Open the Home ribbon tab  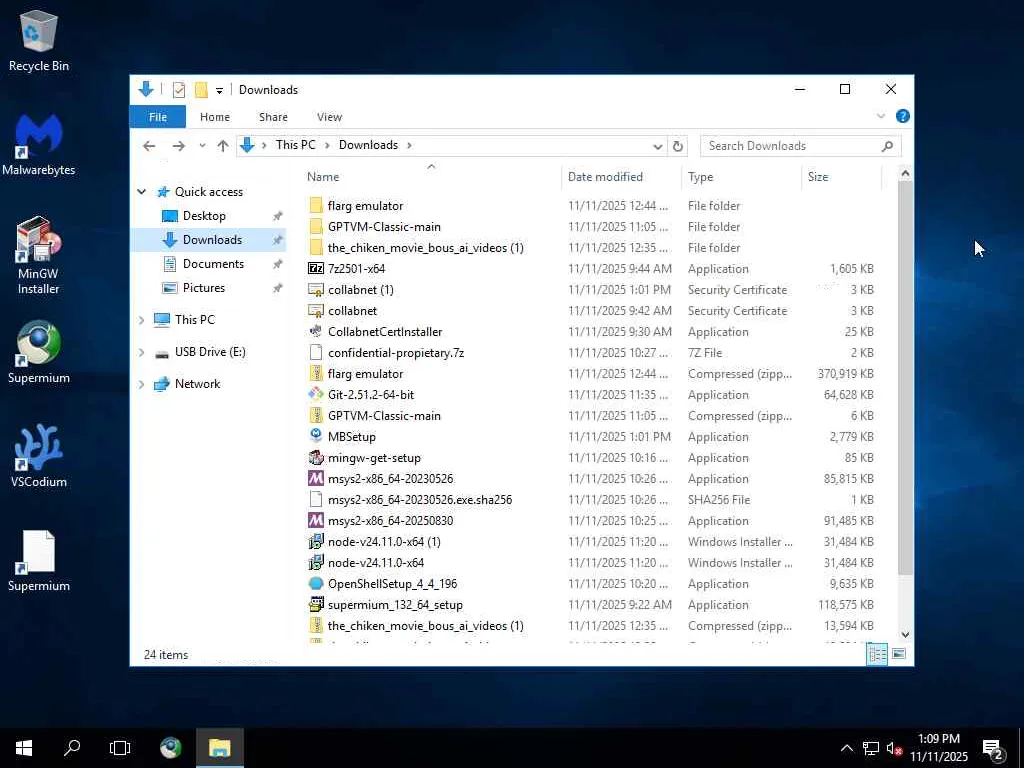pyautogui.click(x=215, y=117)
